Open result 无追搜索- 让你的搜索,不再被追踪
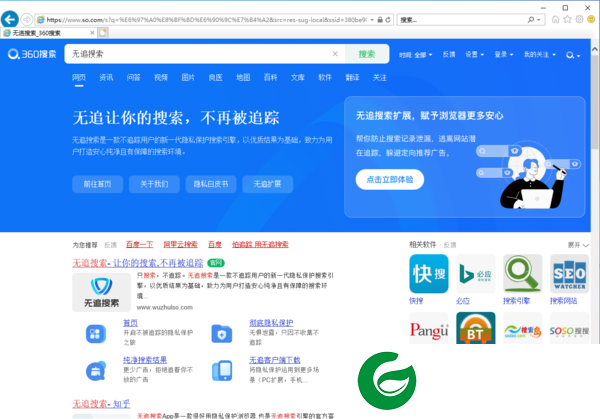Screen dimensions: 600x419 point(138,263)
